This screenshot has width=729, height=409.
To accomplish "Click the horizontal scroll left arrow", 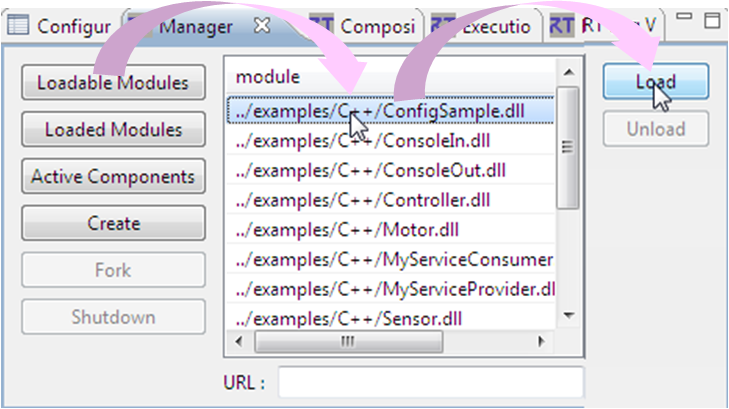I will tap(239, 342).
